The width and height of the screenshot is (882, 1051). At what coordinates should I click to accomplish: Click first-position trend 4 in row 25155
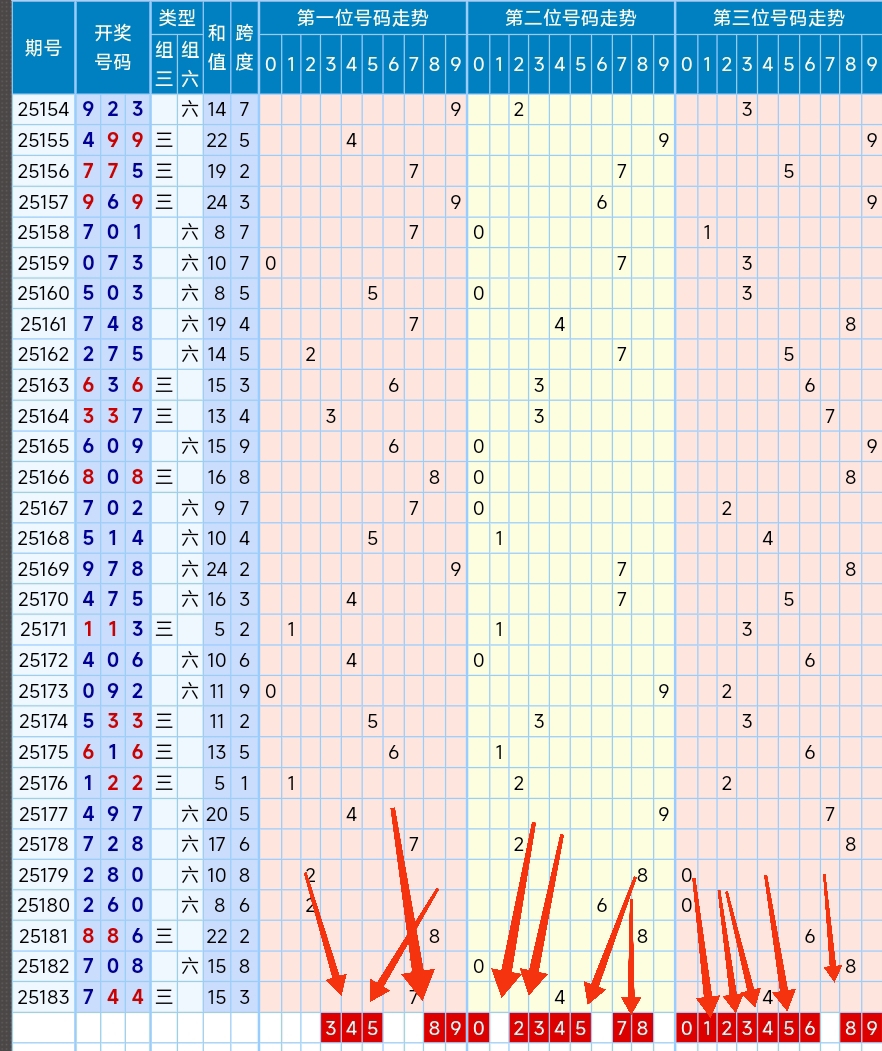tap(351, 140)
